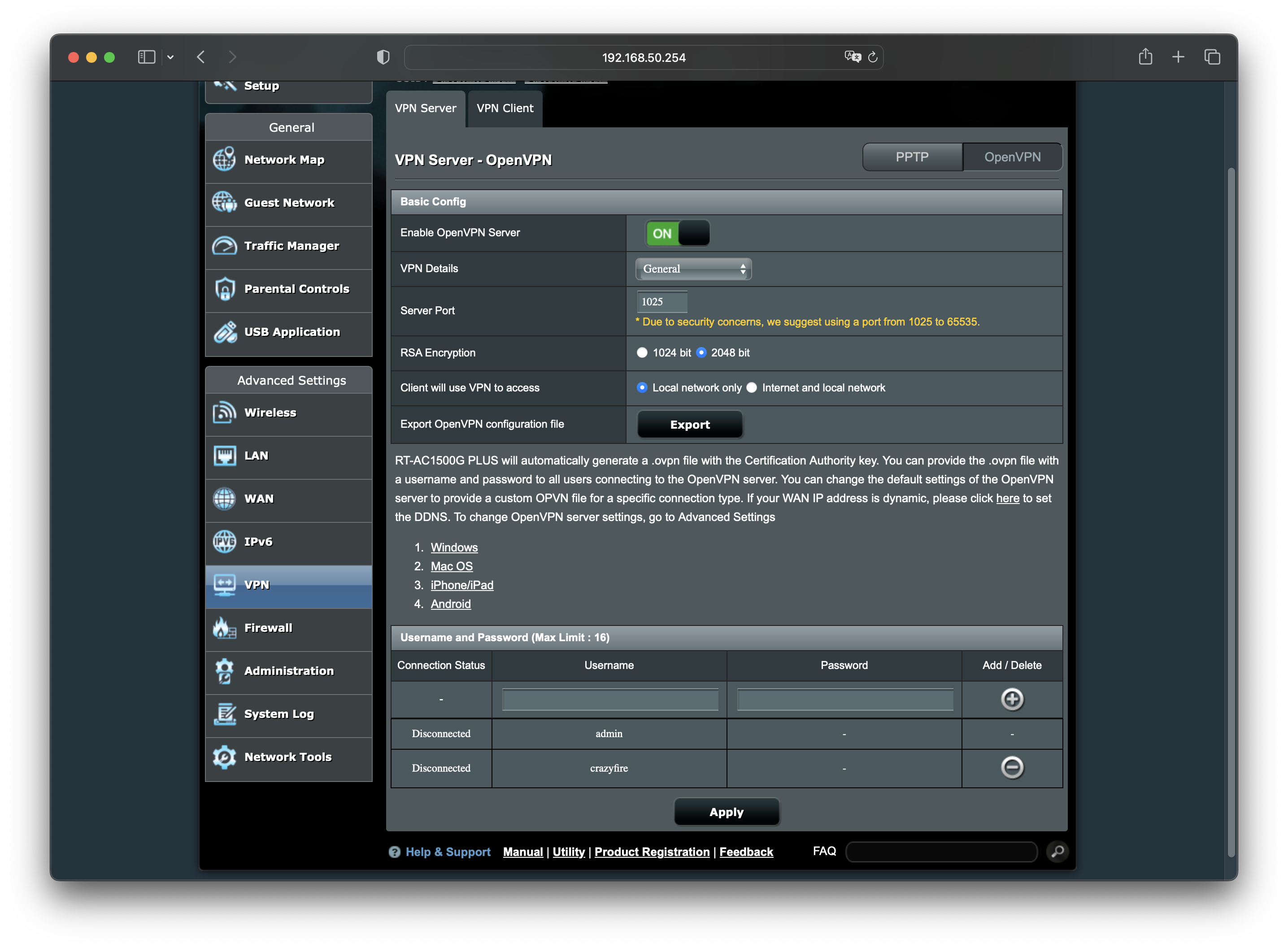Expand the Safari sidebar options chevron
This screenshot has width=1288, height=947.
point(170,57)
